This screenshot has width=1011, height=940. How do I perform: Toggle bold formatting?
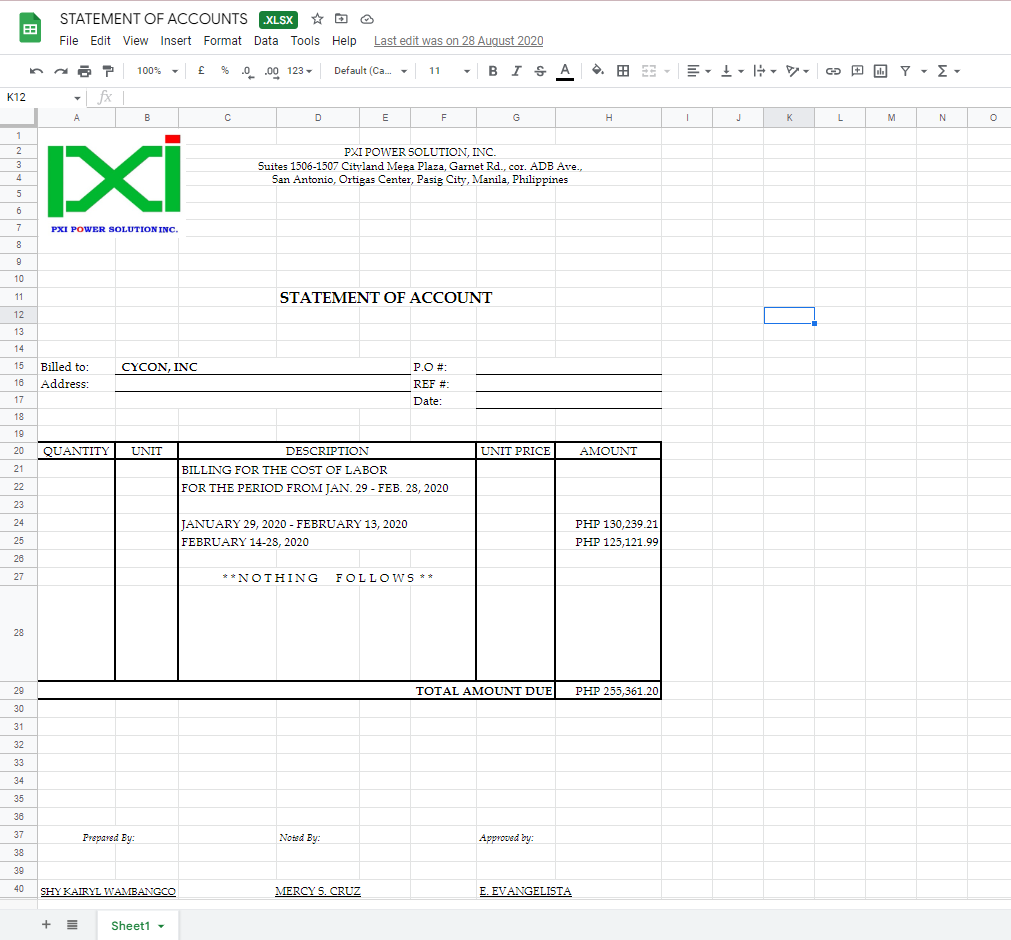(493, 71)
